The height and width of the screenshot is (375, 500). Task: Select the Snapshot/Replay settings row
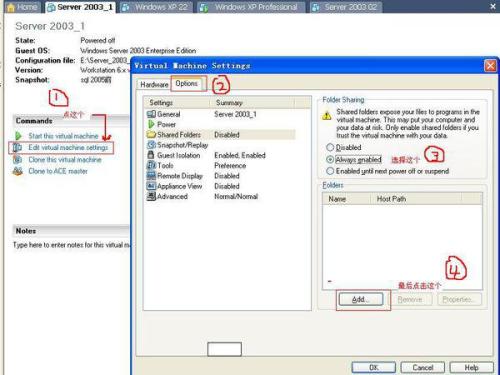(220, 145)
